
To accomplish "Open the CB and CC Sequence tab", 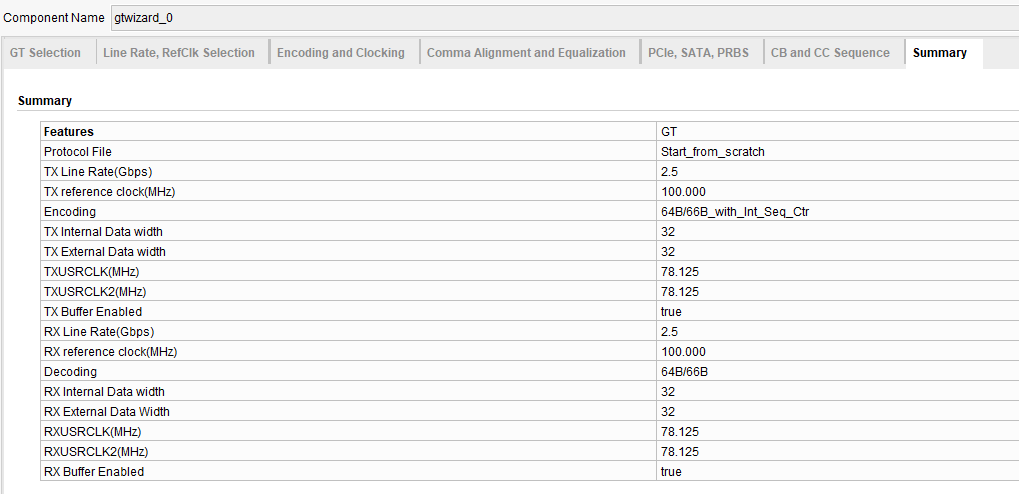I will 831,53.
